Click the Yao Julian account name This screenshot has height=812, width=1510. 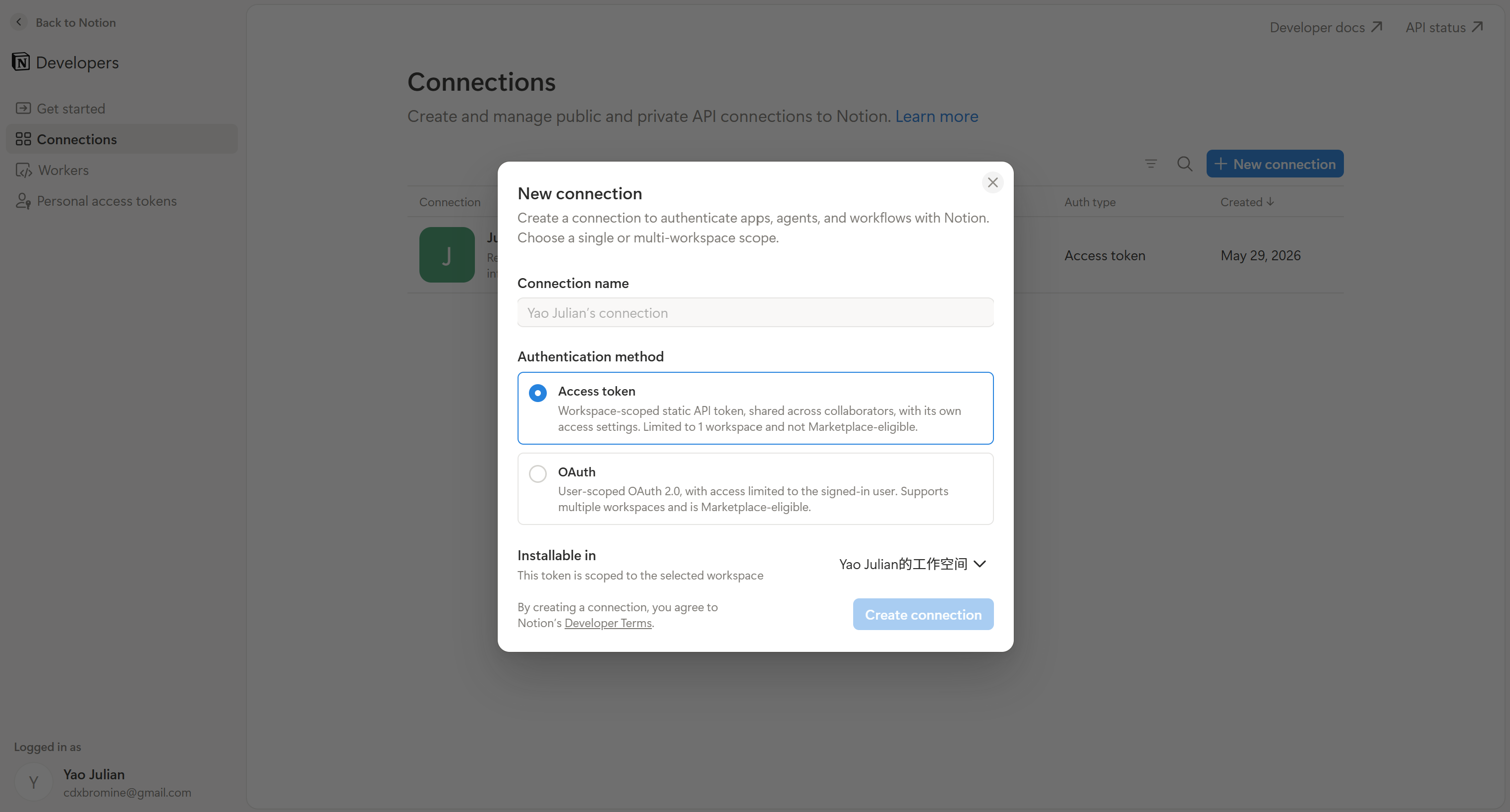94,774
